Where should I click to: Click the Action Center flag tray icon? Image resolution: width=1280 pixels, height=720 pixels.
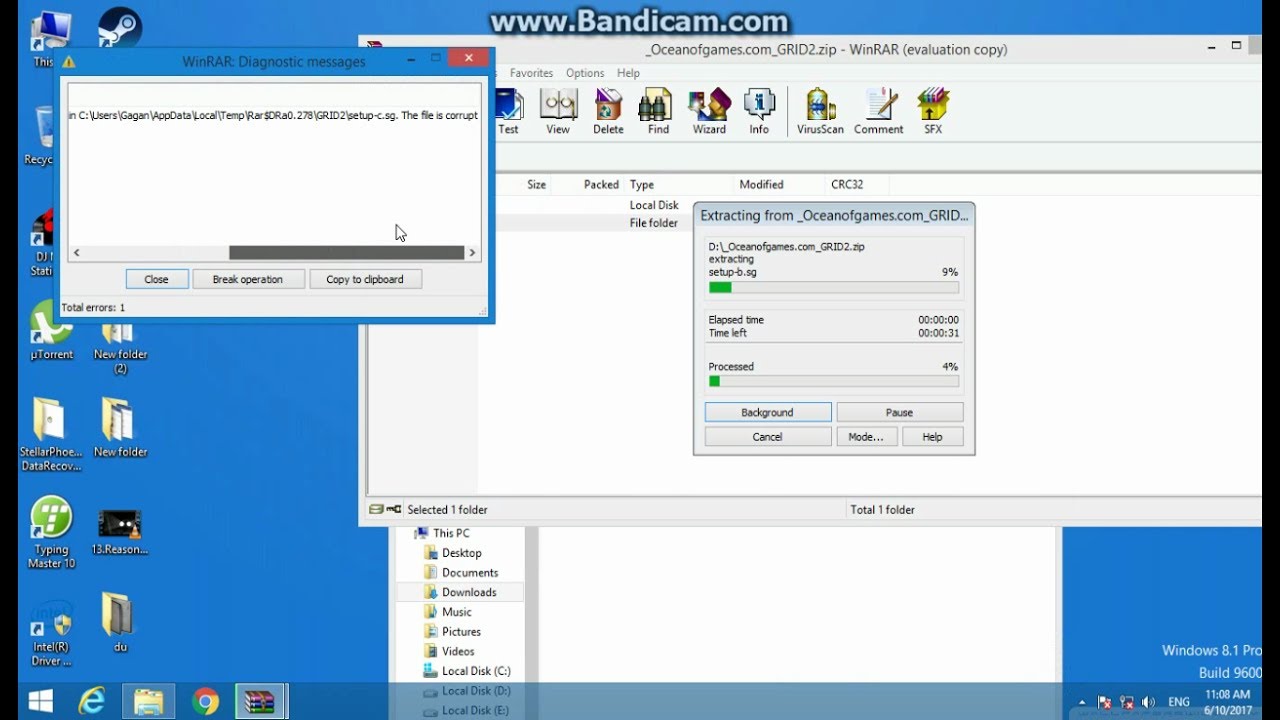click(x=1105, y=702)
